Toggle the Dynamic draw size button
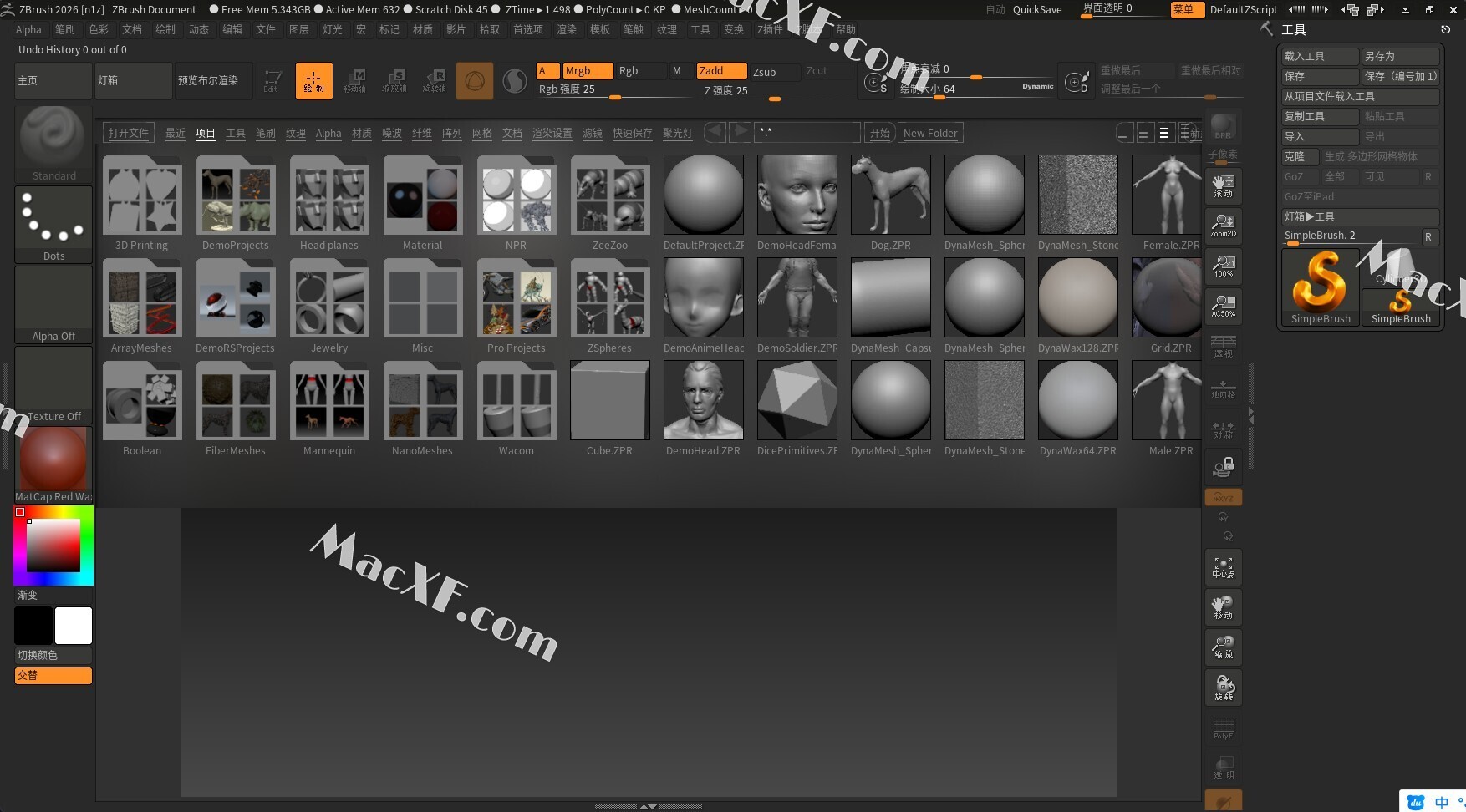Viewport: 1466px width, 812px height. (x=1037, y=86)
